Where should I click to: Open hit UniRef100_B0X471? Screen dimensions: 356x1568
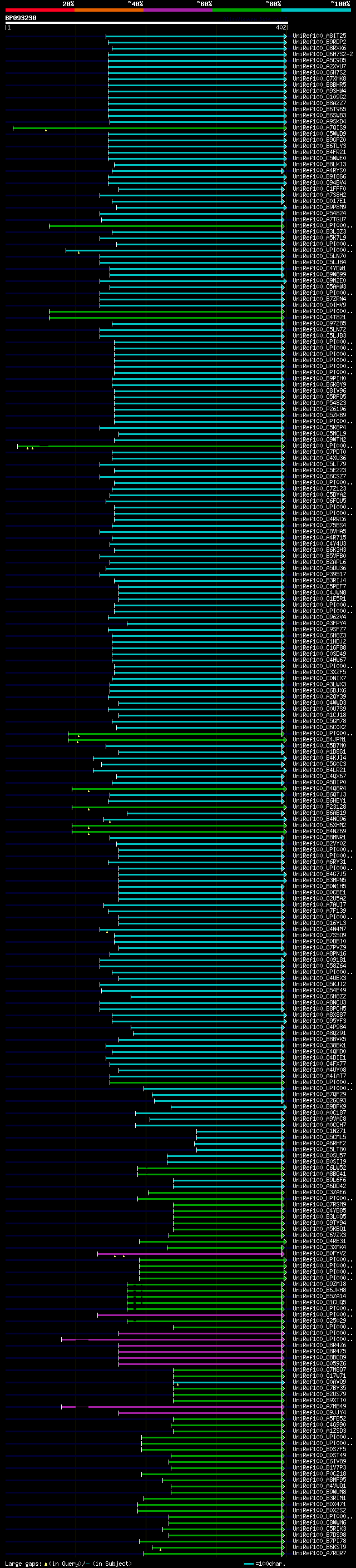(319, 1505)
